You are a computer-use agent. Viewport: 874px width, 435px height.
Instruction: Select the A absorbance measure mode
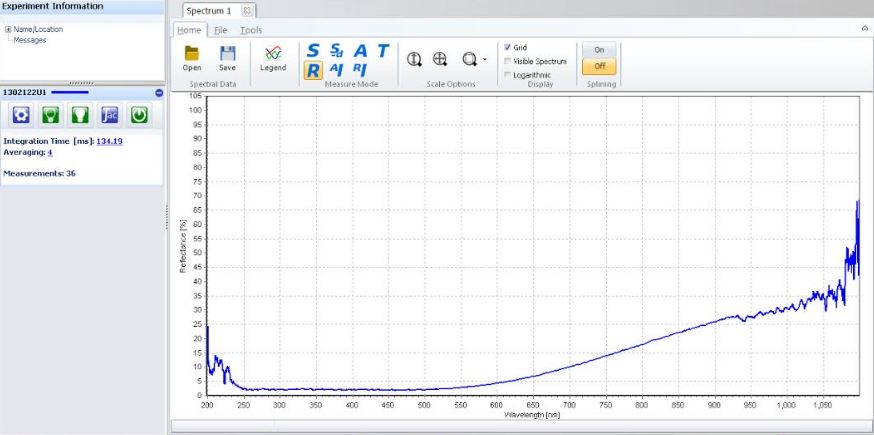[x=360, y=50]
